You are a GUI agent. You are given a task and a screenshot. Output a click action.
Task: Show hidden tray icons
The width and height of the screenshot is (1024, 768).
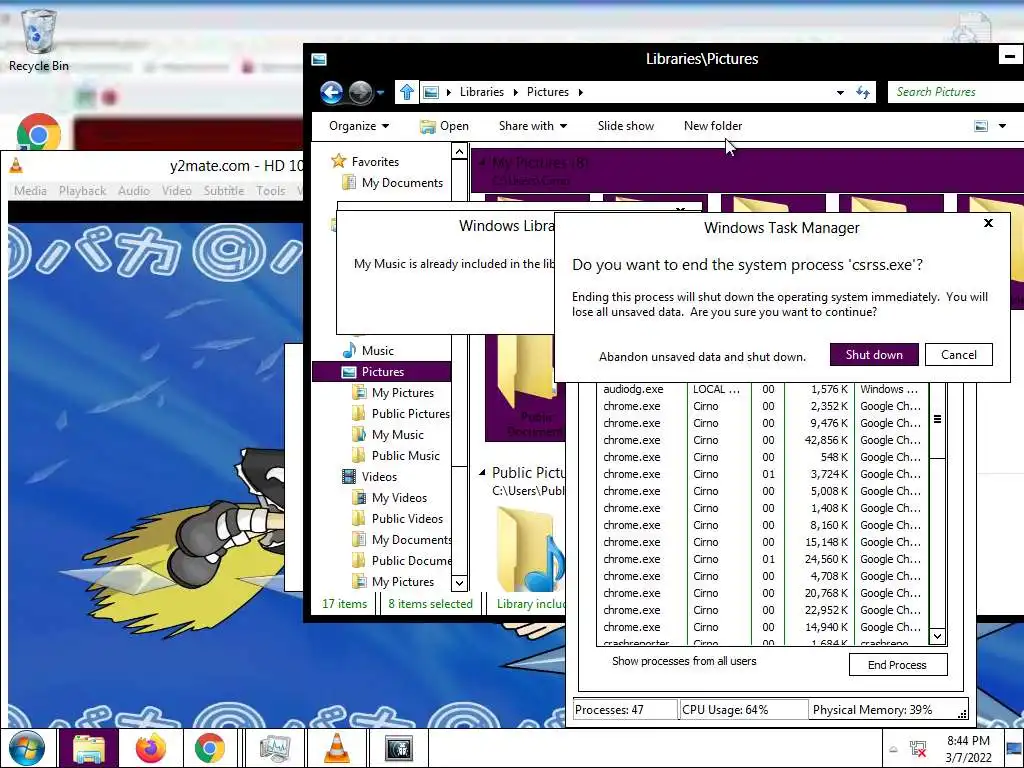[893, 750]
